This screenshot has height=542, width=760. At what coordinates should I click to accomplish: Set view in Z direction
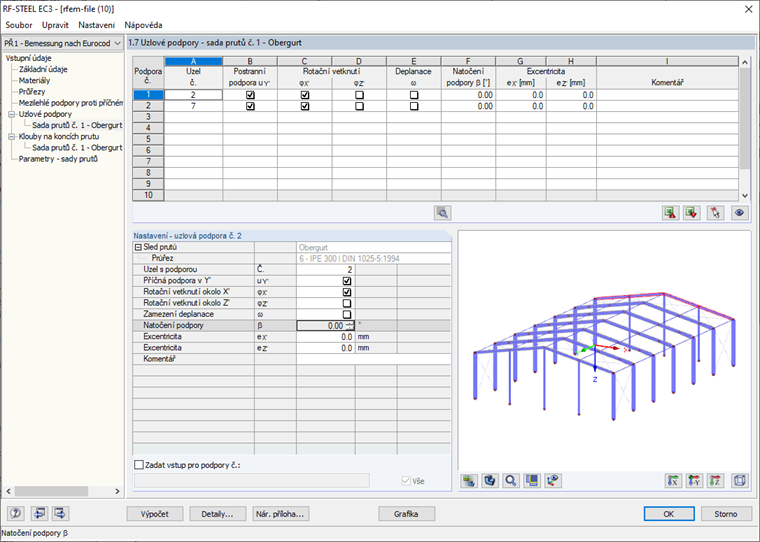(715, 480)
